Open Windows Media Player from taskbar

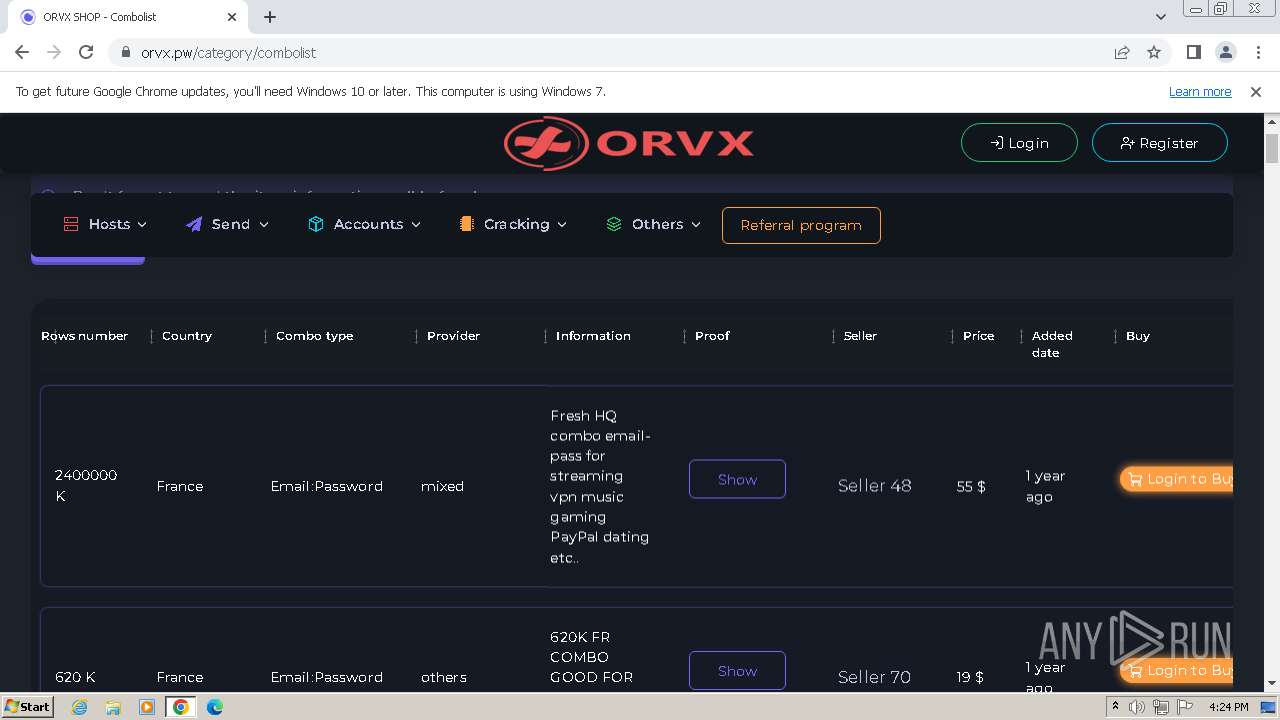[x=147, y=707]
